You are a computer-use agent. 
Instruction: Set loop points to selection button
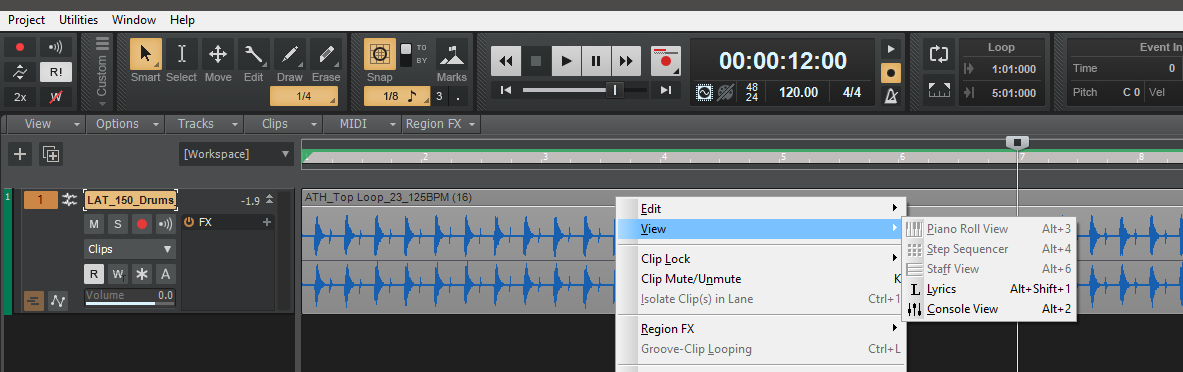(939, 91)
